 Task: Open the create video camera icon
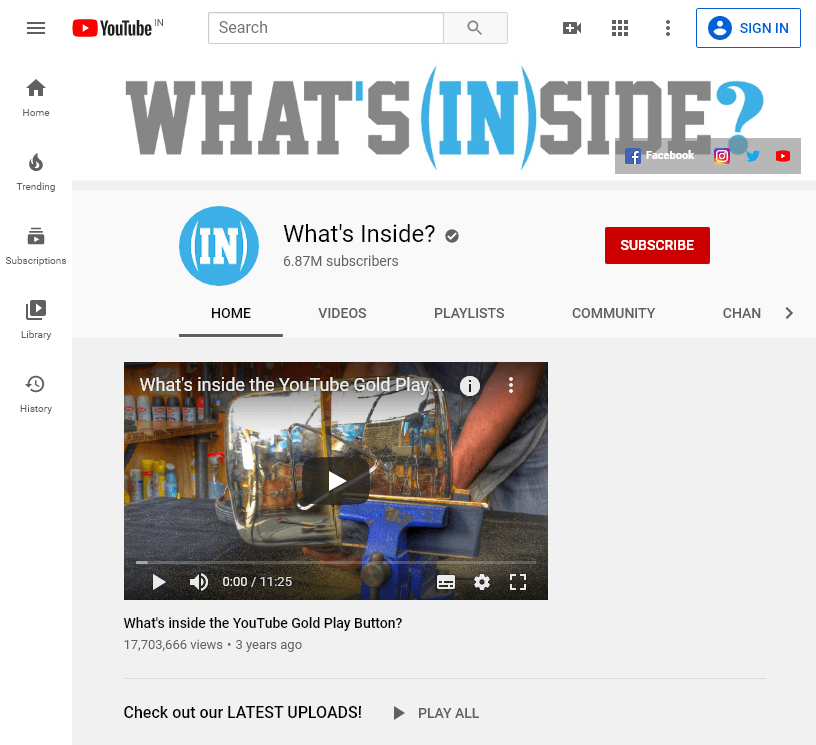572,28
